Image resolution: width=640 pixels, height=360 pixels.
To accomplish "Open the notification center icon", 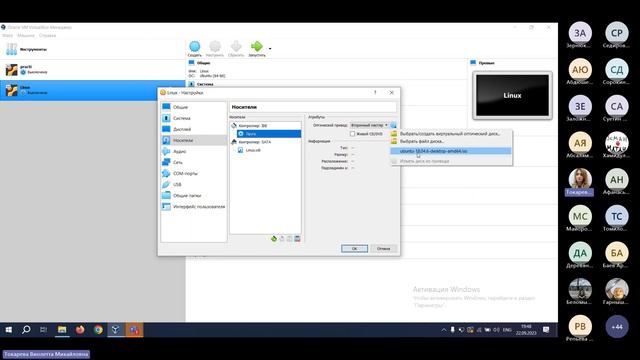I will click(546, 330).
